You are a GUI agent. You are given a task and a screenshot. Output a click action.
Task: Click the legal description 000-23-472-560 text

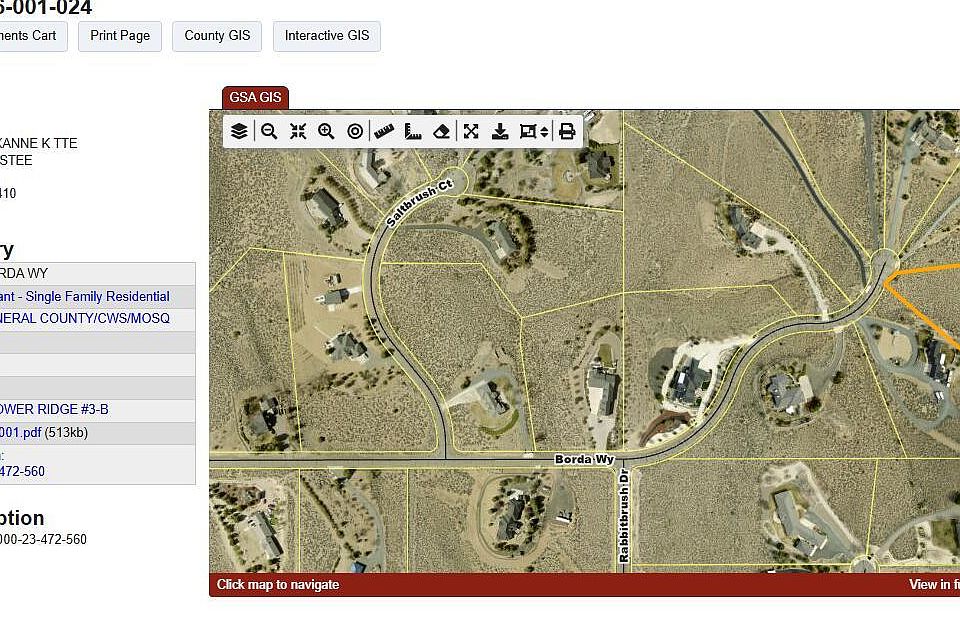tap(43, 540)
